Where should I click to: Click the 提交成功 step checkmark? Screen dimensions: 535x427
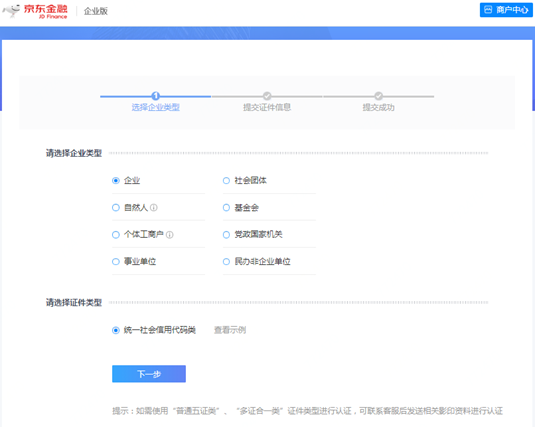(378, 96)
